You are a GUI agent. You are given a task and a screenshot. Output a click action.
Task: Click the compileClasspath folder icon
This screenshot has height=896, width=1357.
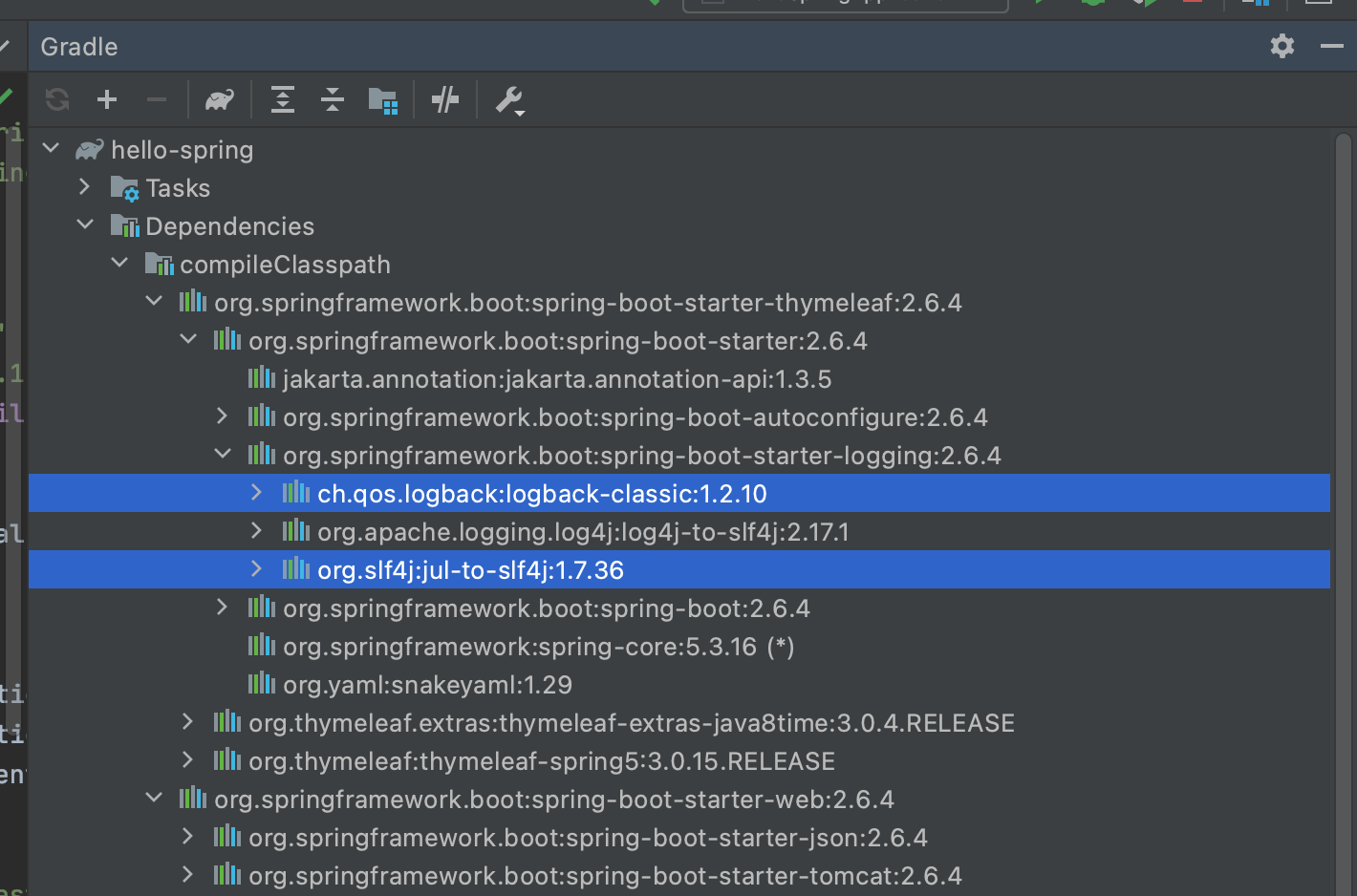[x=159, y=265]
